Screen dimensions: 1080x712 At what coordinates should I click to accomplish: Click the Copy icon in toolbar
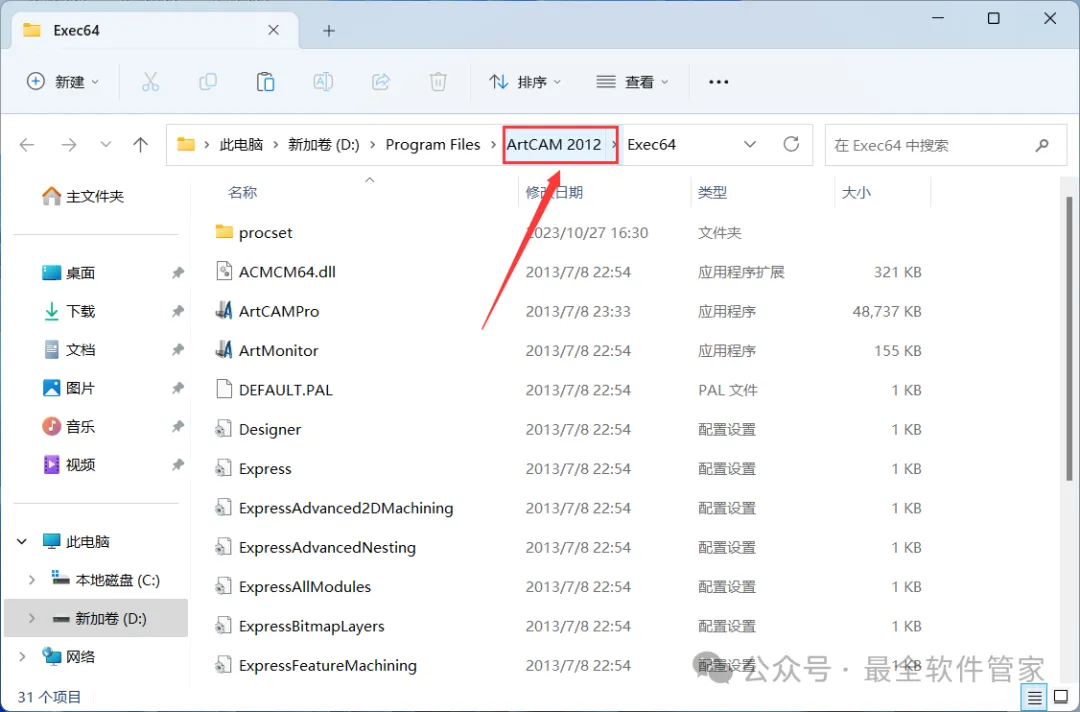coord(207,82)
